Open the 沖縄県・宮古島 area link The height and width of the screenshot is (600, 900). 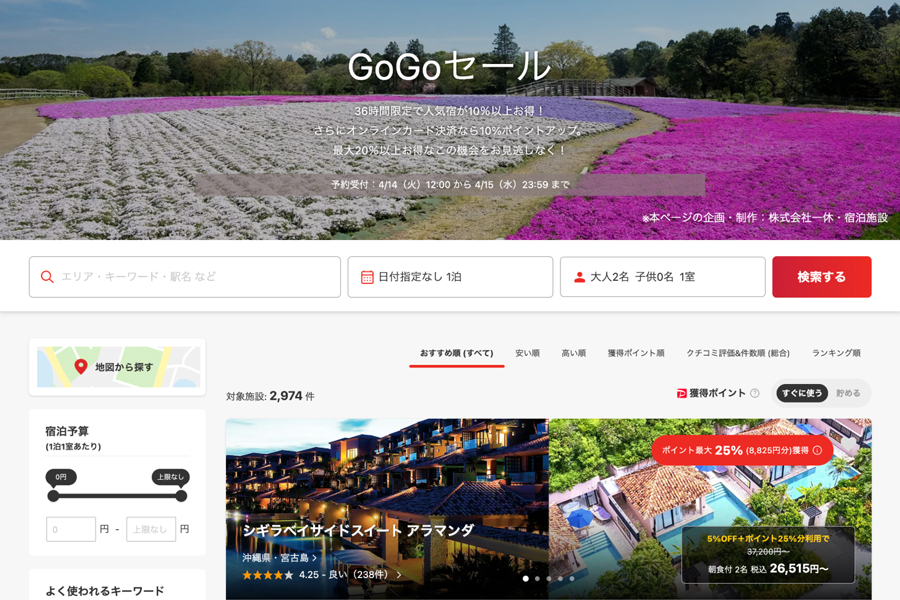(x=278, y=558)
